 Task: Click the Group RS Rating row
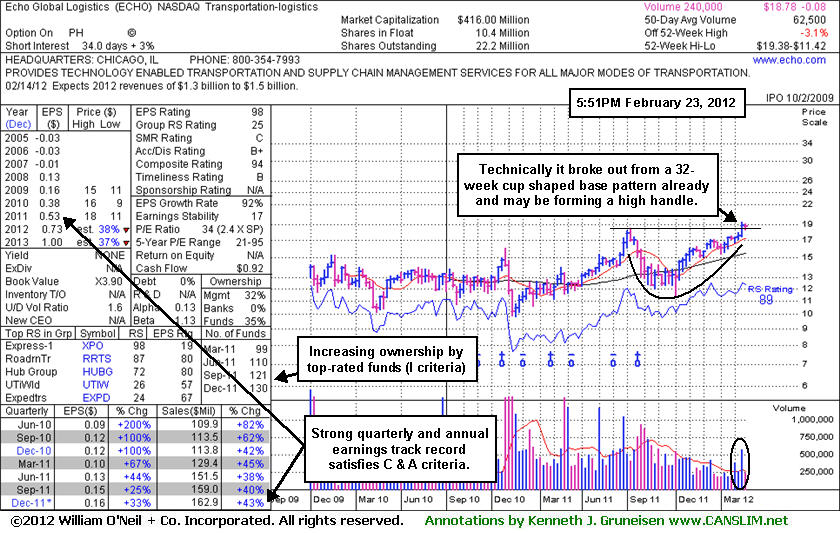199,125
